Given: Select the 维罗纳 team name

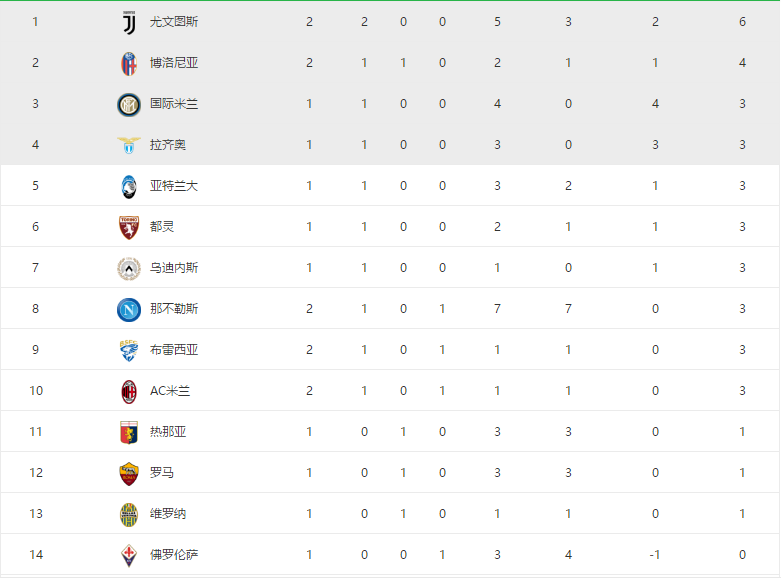Looking at the screenshot, I should (x=168, y=514).
